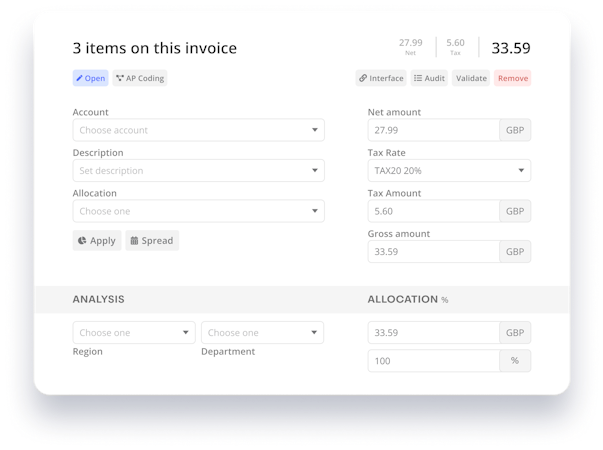
Task: Open the Department dropdown
Action: (262, 333)
